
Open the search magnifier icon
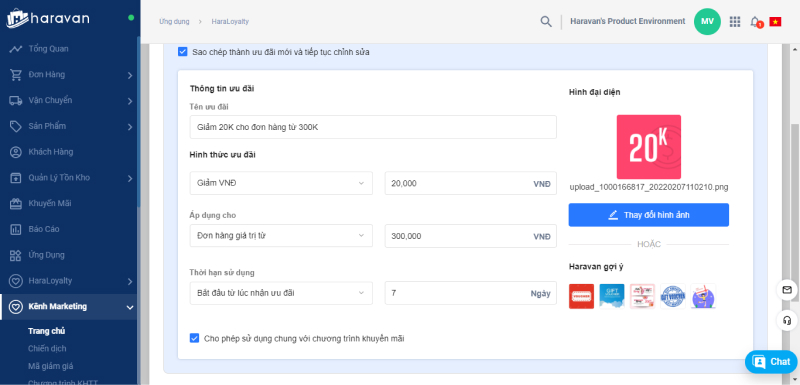pyautogui.click(x=545, y=21)
